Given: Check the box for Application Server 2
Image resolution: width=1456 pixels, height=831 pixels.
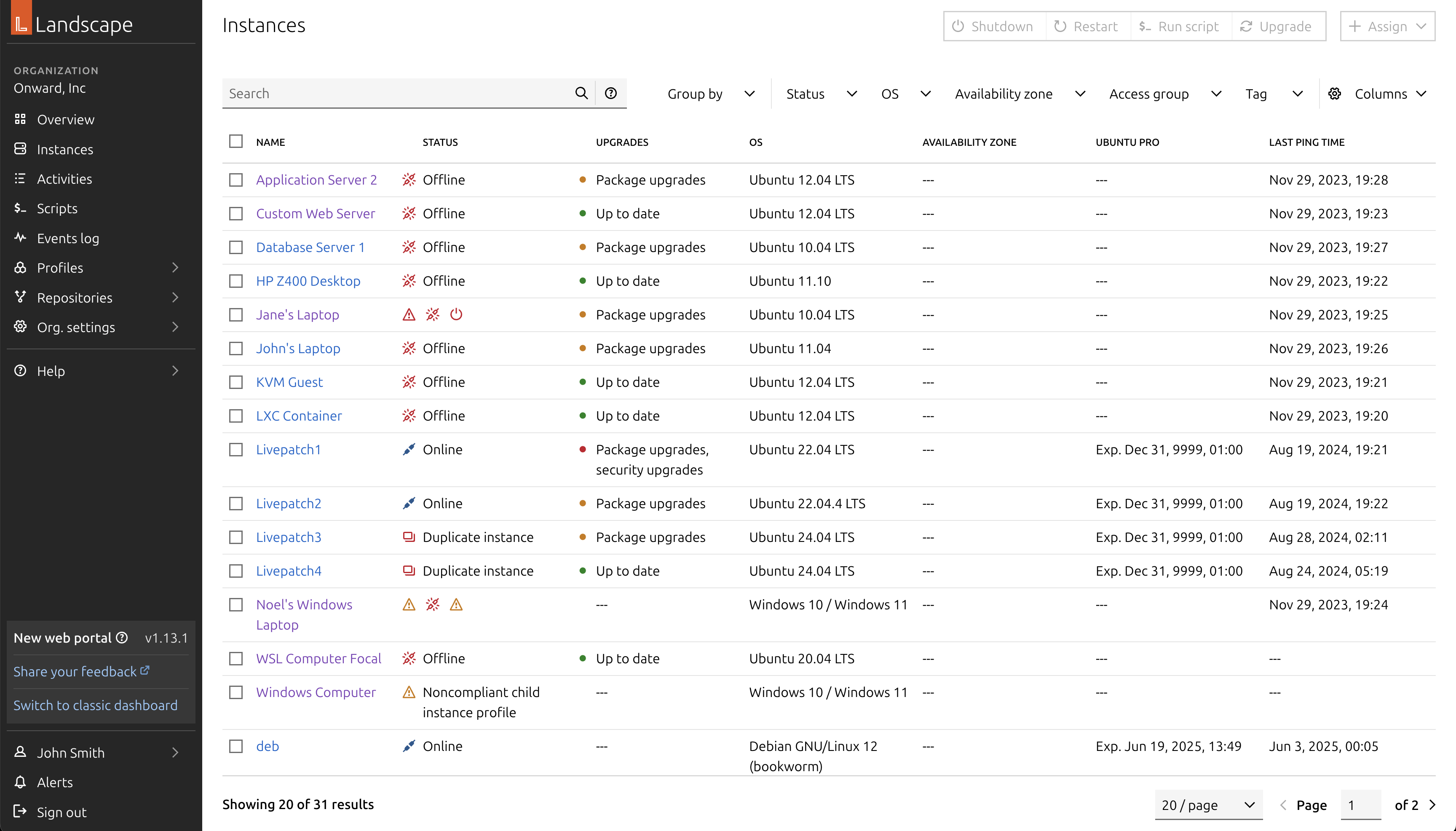Looking at the screenshot, I should point(236,180).
